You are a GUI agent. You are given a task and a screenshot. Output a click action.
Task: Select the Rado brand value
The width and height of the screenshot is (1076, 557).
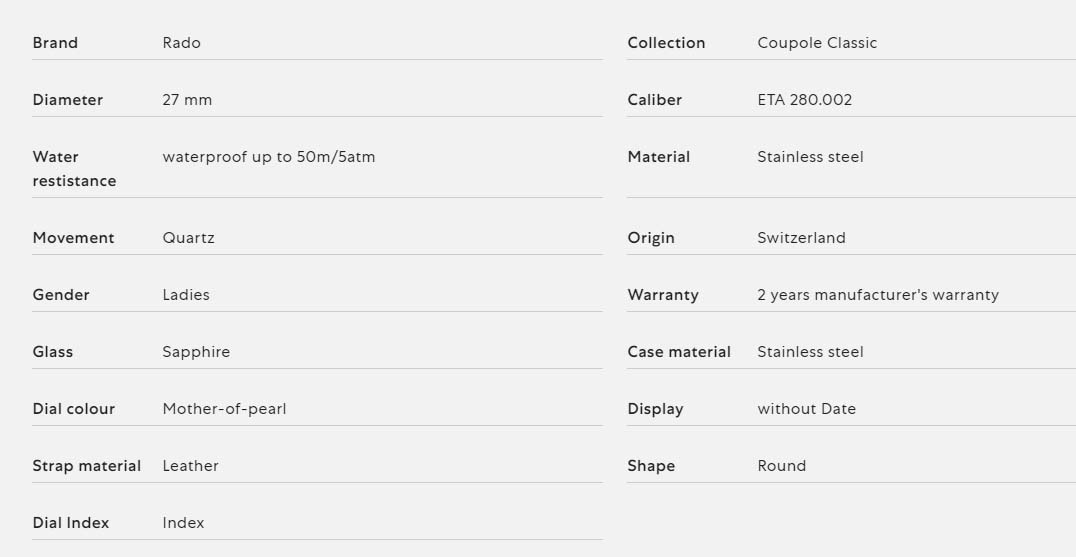click(x=181, y=43)
